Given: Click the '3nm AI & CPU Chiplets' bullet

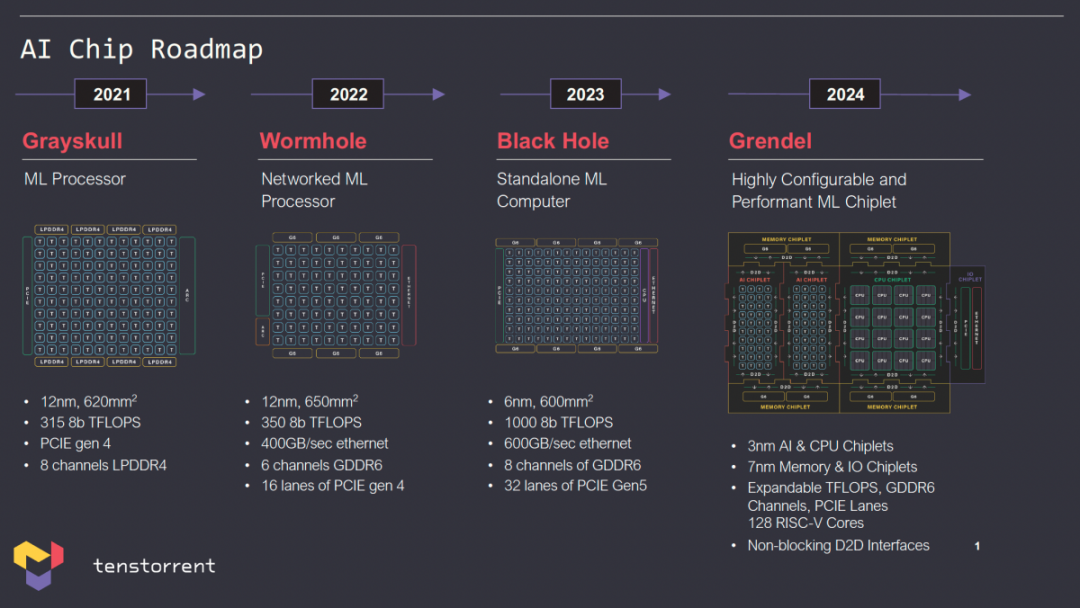Looking at the screenshot, I should 820,446.
